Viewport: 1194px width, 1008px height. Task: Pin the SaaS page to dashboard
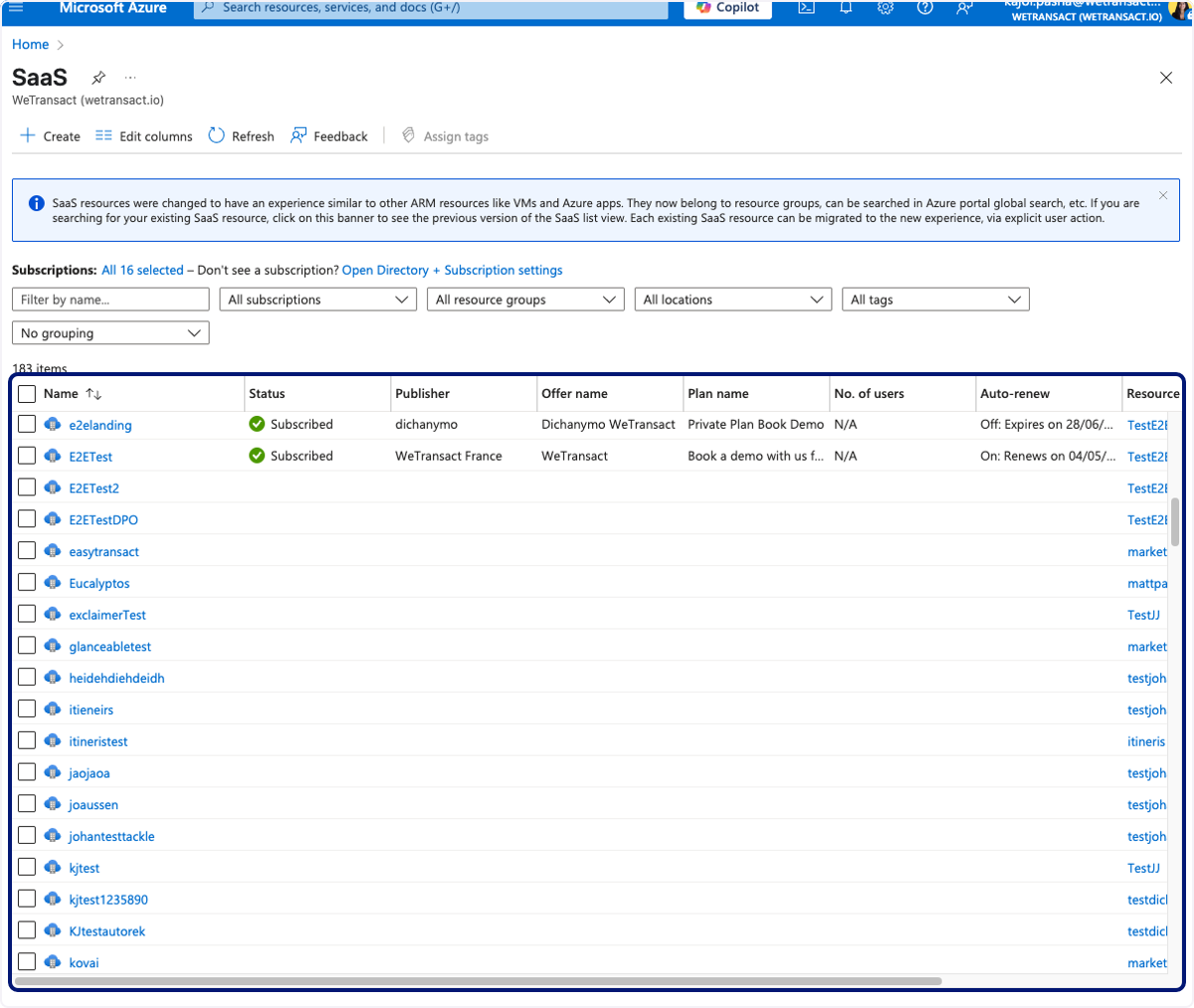point(99,78)
